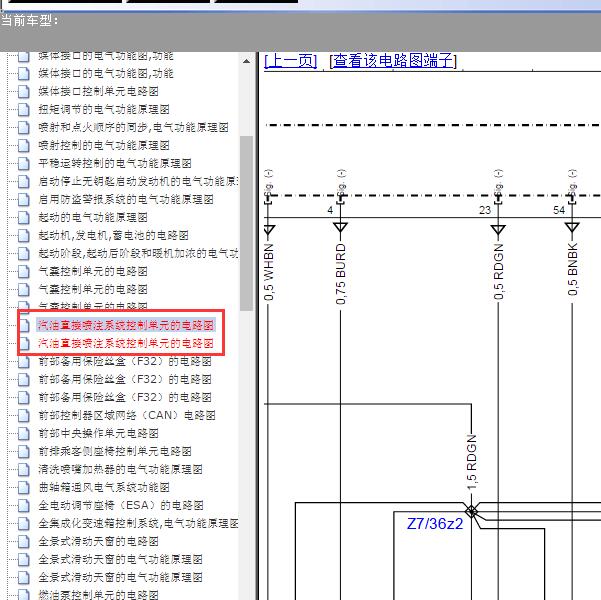Click the icon beside 曲轴箱通风电气系统功能图
The image size is (601, 600).
[24, 487]
